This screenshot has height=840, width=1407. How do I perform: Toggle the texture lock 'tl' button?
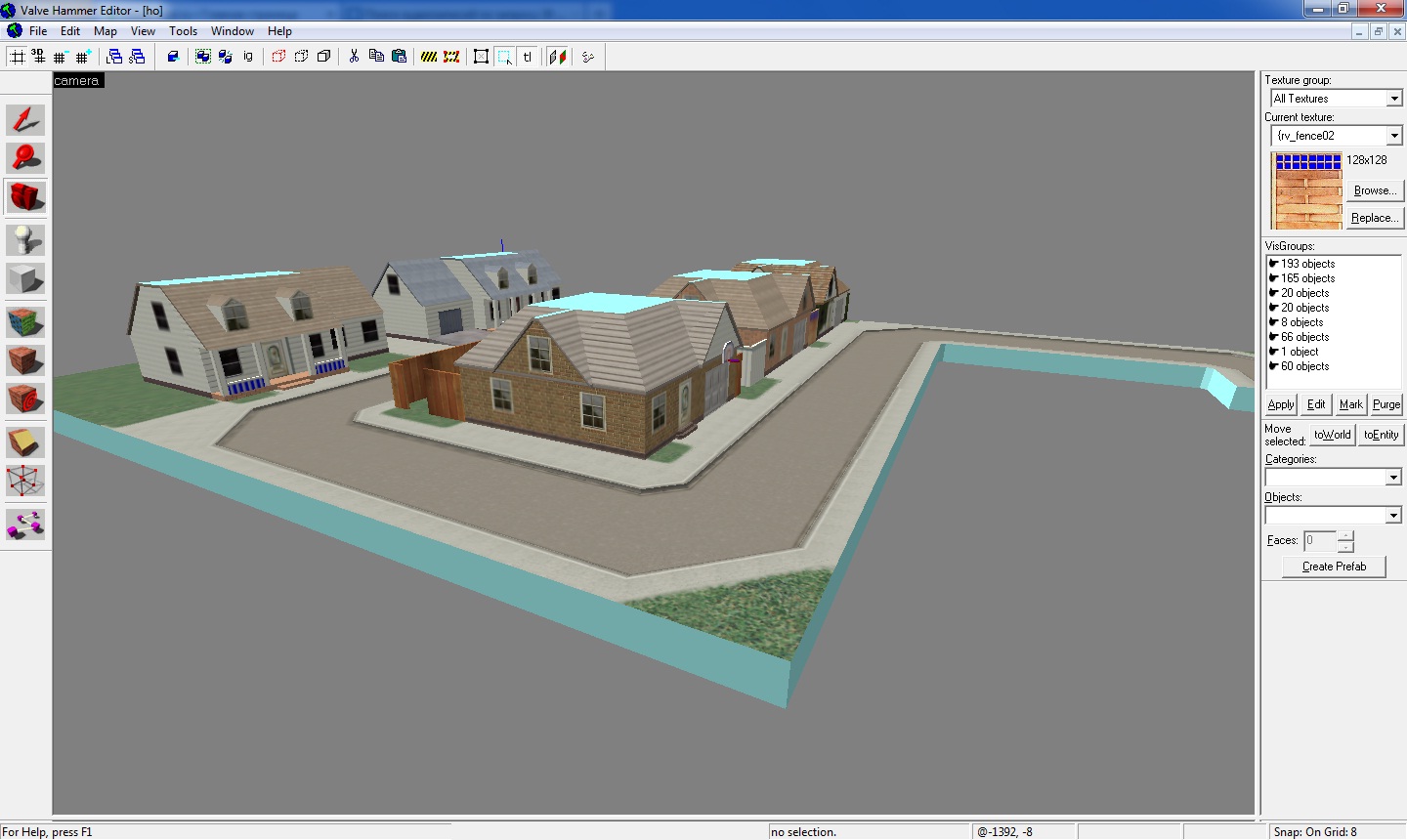click(x=528, y=57)
